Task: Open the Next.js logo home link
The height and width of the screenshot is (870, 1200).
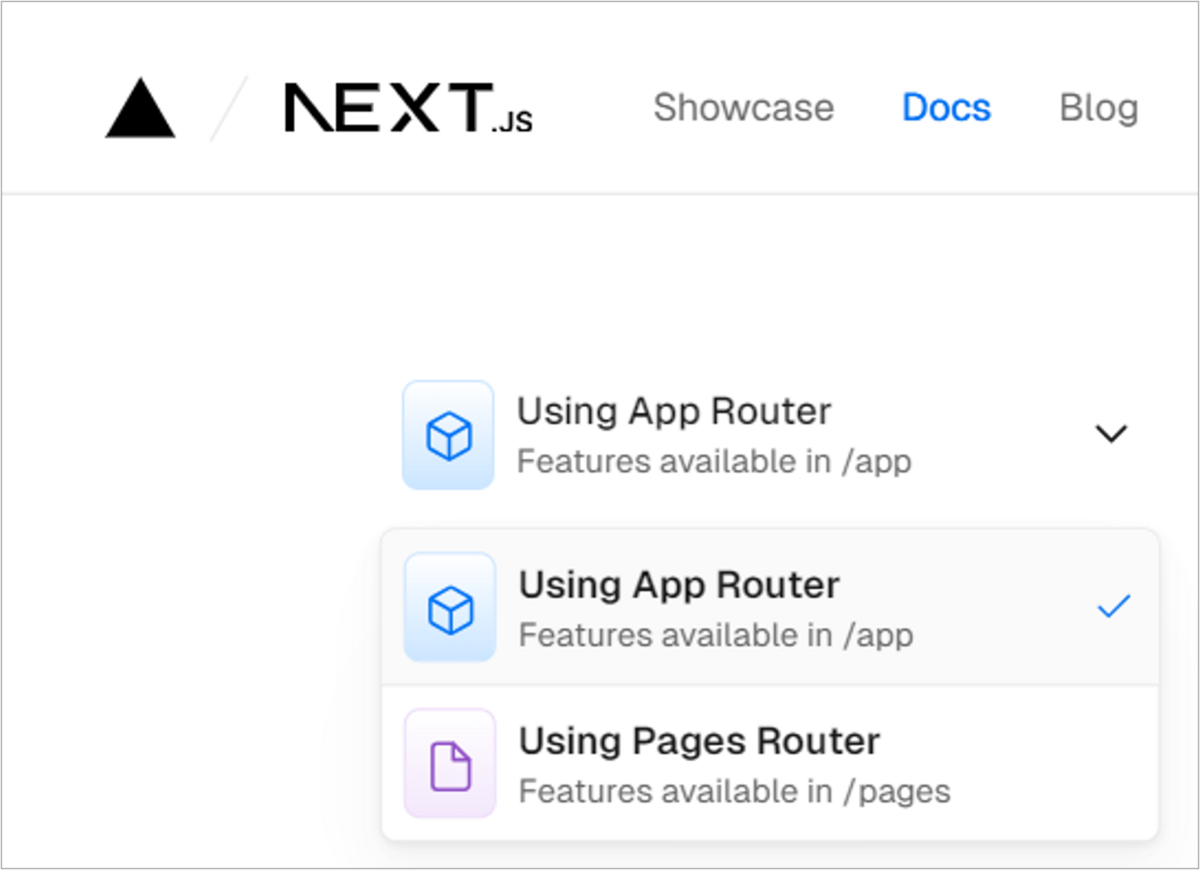Action: point(408,108)
